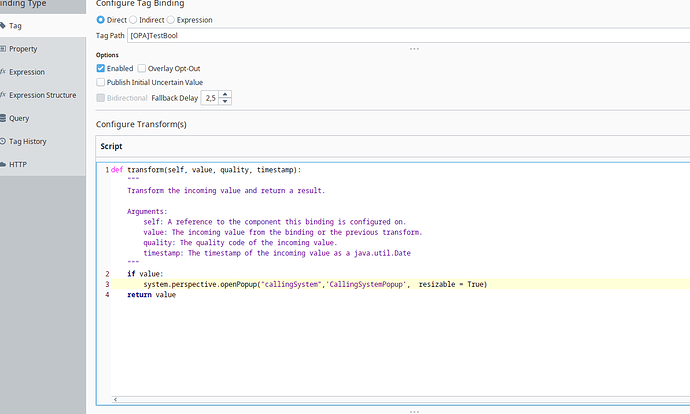Click the 'Arguments:' docstring line
This screenshot has width=690, height=414.
point(147,211)
